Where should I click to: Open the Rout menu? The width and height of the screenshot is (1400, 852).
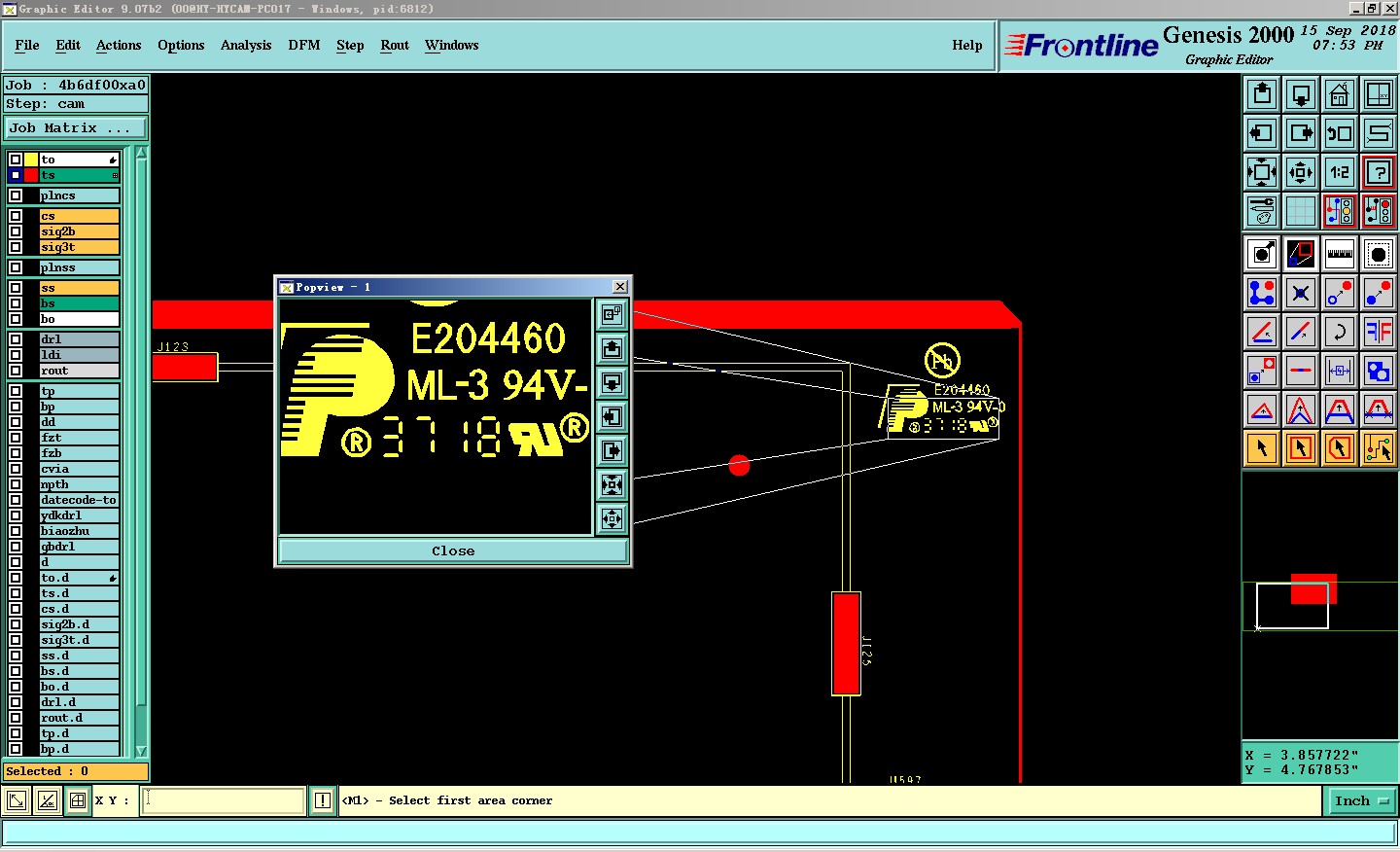click(395, 45)
